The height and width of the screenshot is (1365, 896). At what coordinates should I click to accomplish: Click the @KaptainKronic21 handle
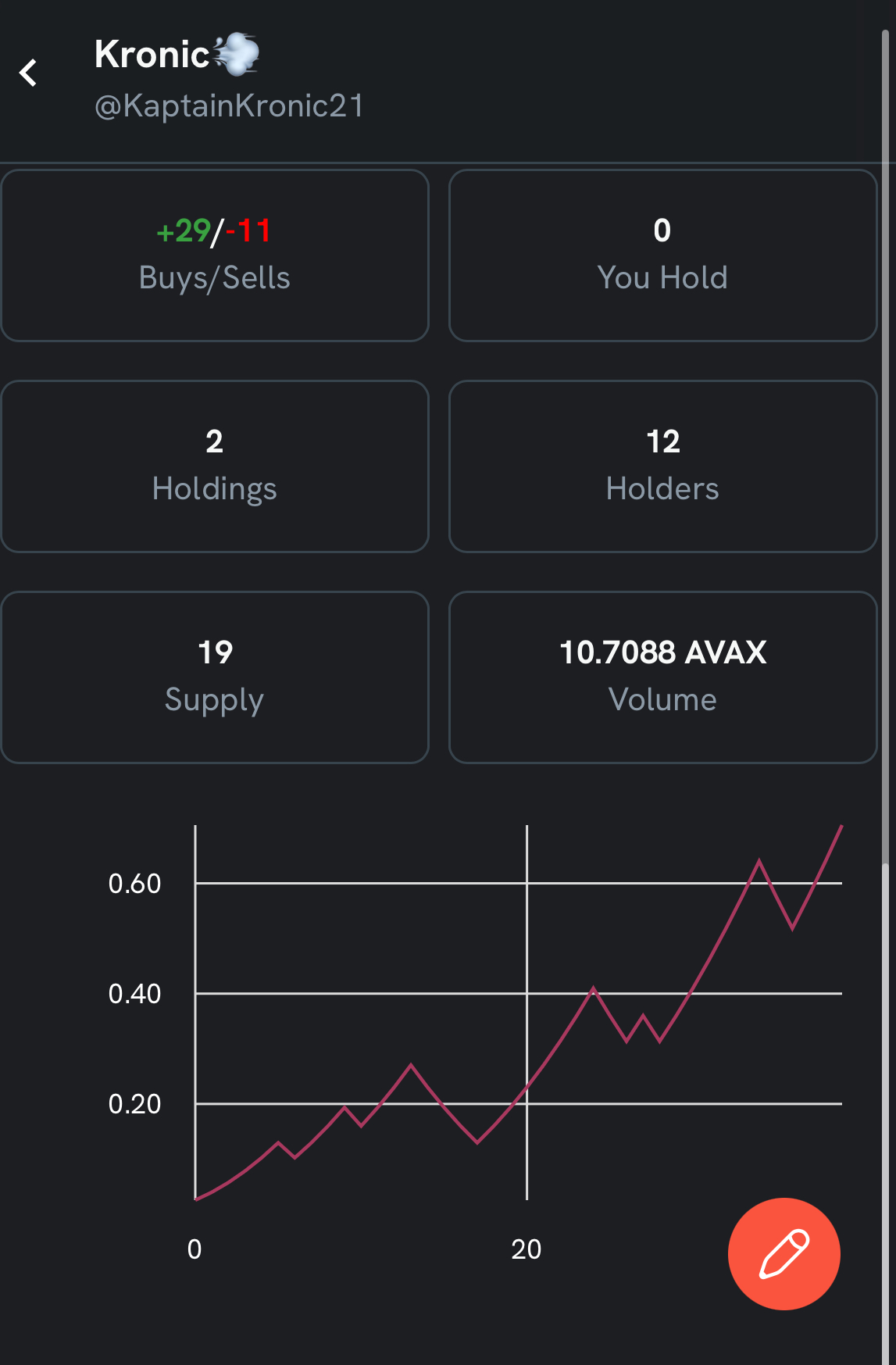[229, 106]
